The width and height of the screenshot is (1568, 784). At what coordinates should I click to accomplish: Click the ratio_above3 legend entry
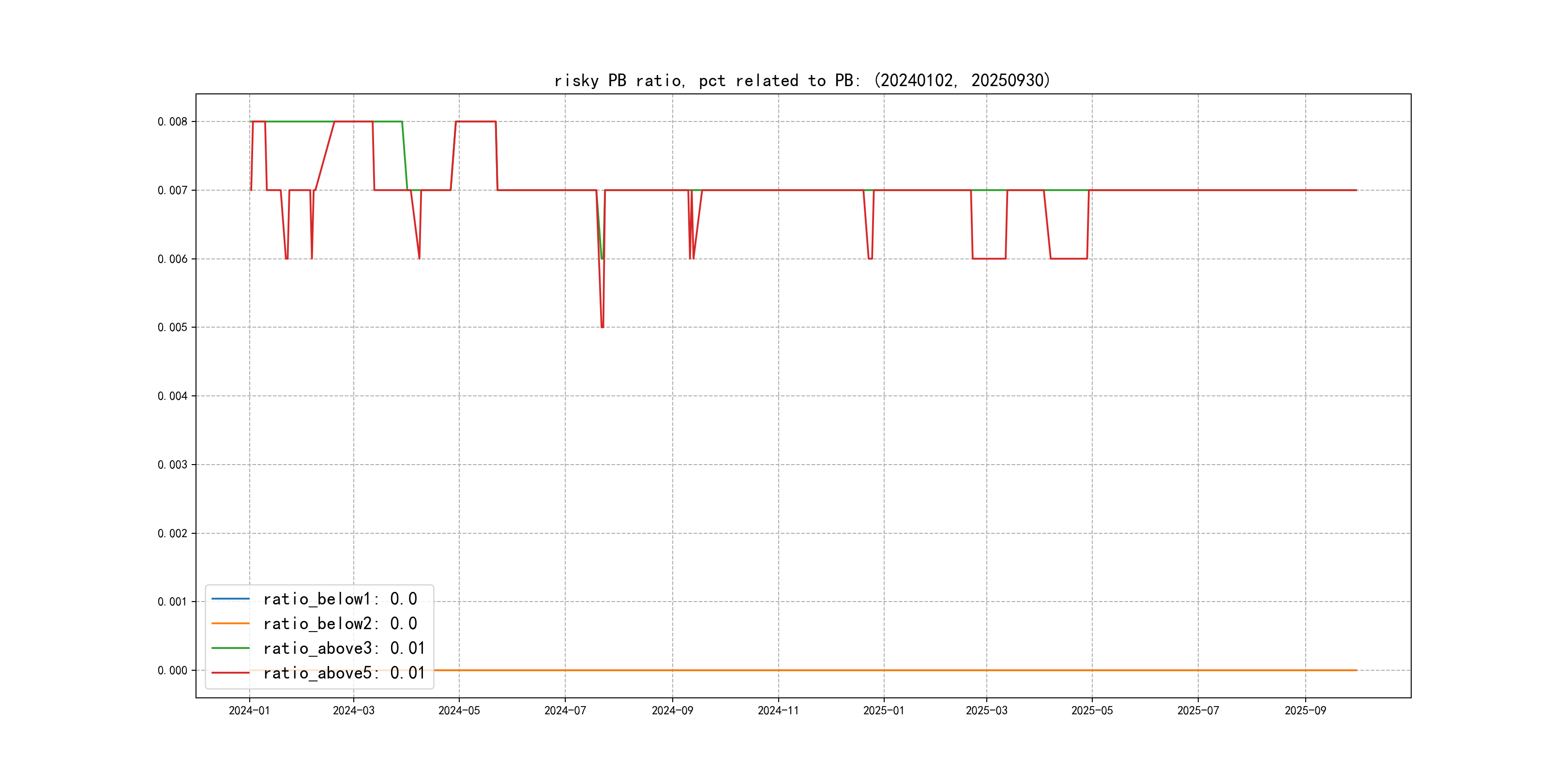coord(343,648)
